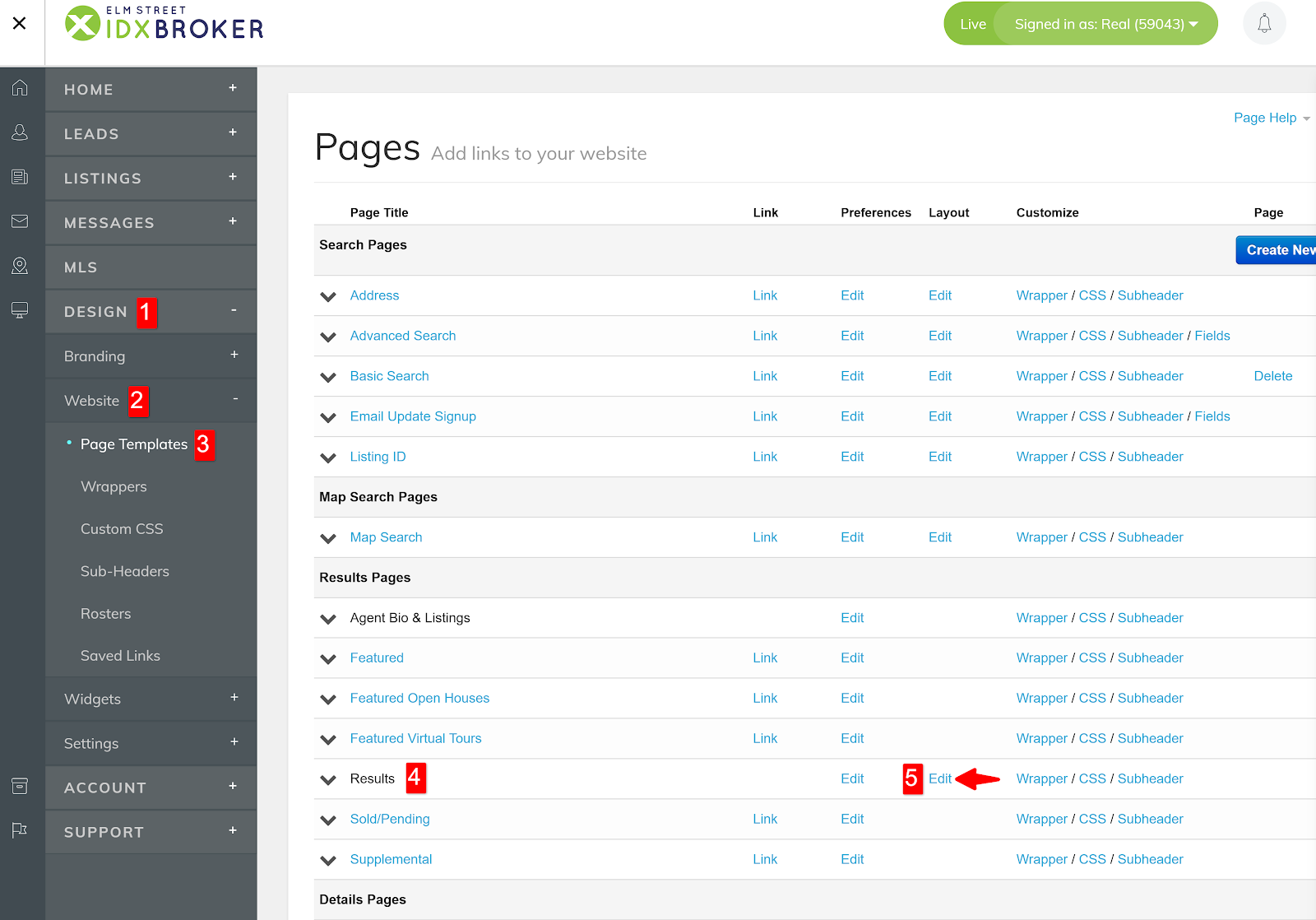The image size is (1316, 920).
Task: Click the Link for the Address row
Action: click(x=765, y=295)
